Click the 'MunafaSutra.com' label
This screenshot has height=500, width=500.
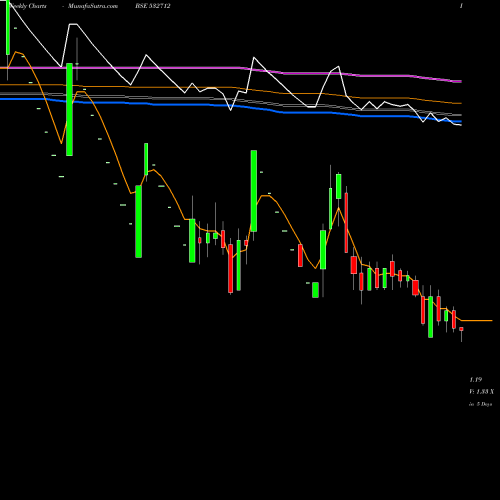coord(93,6)
